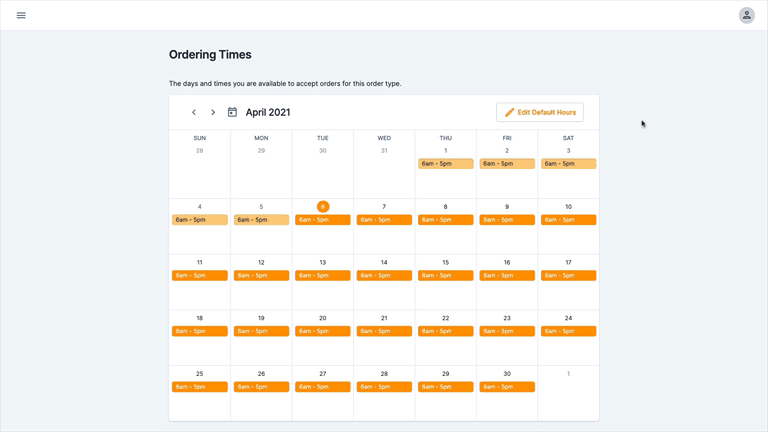Open the 6am - 5pm hours on April 4
The height and width of the screenshot is (432, 768).
[x=200, y=220]
